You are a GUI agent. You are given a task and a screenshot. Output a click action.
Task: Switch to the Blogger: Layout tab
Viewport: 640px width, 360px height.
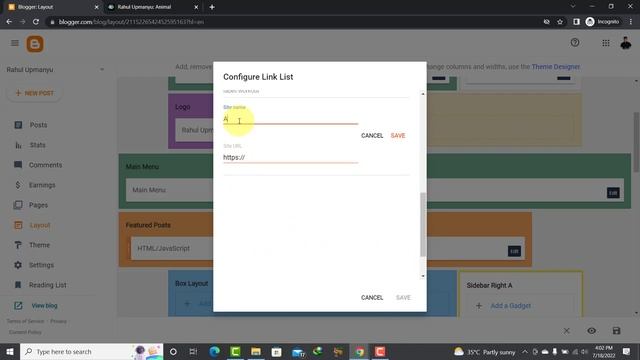53,7
